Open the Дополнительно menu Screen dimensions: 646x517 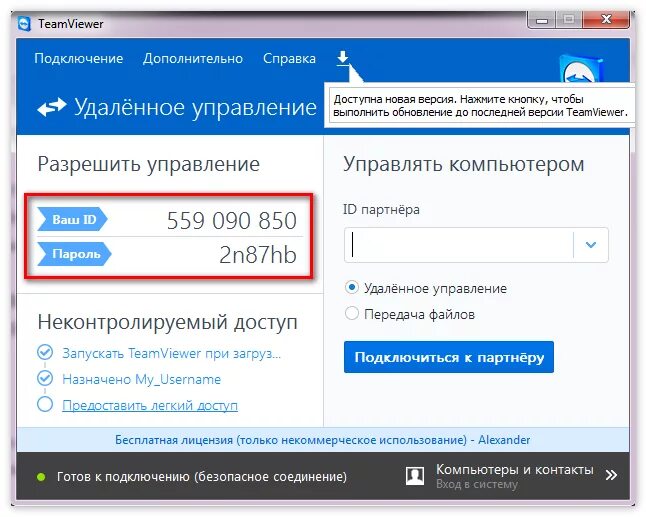coord(193,58)
